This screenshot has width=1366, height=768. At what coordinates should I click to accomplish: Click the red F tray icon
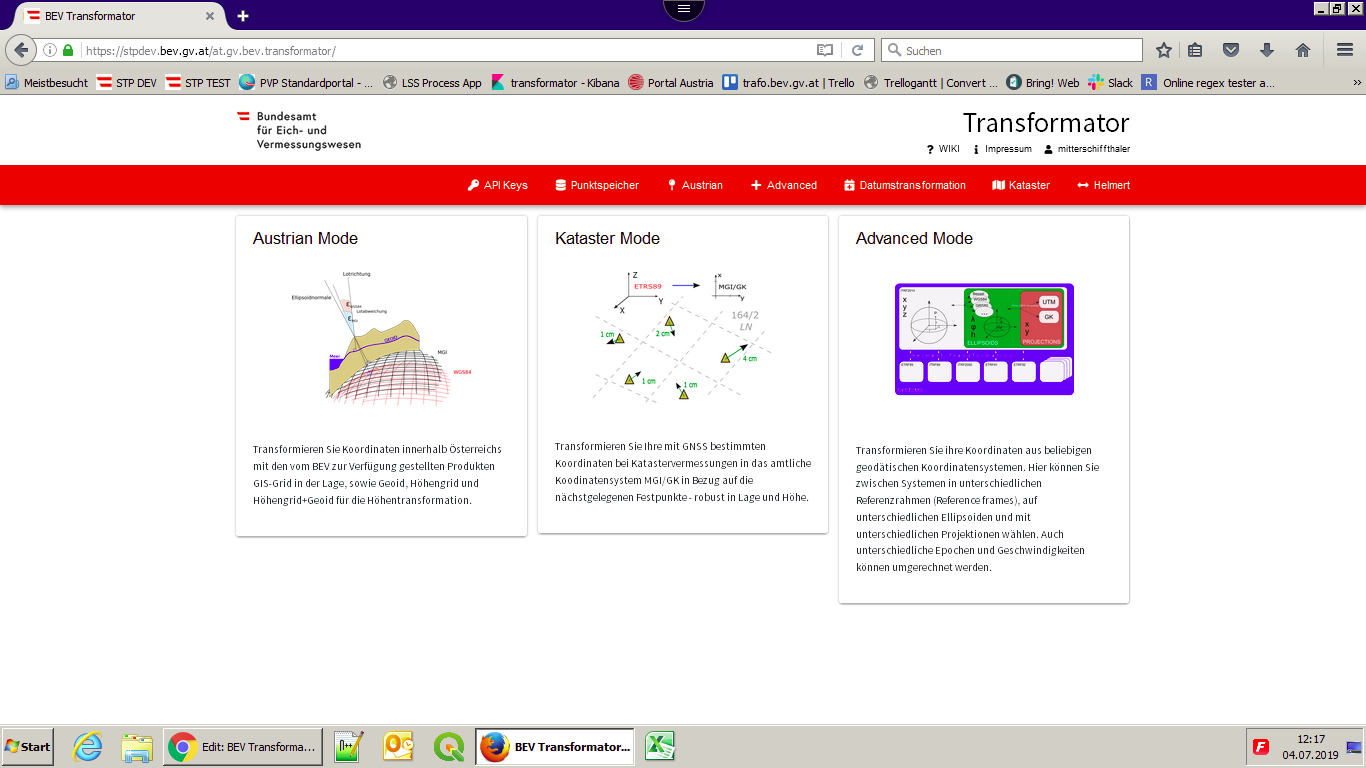tap(1261, 746)
